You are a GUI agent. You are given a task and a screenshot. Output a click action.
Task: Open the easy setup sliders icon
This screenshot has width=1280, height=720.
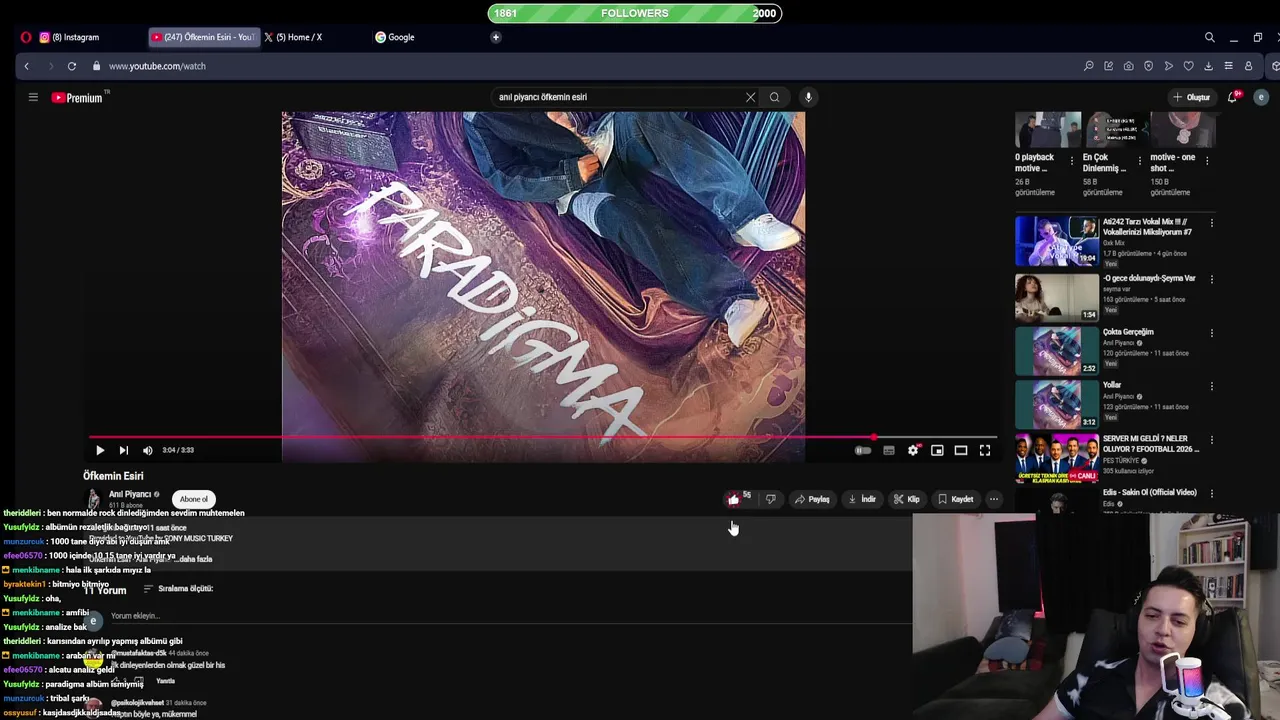click(1229, 66)
